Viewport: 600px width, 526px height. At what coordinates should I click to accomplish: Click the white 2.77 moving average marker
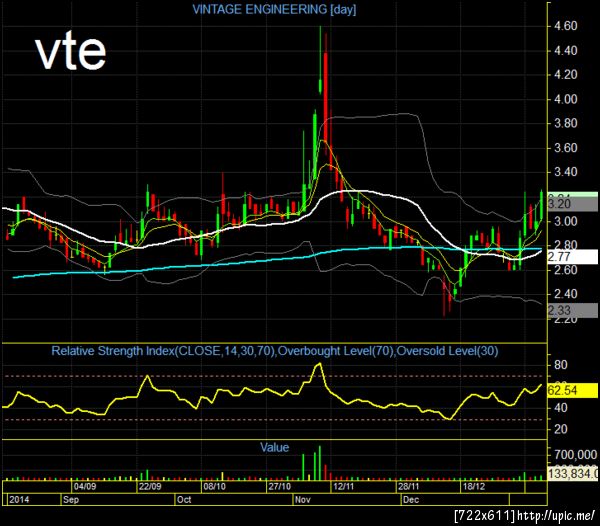coord(572,257)
